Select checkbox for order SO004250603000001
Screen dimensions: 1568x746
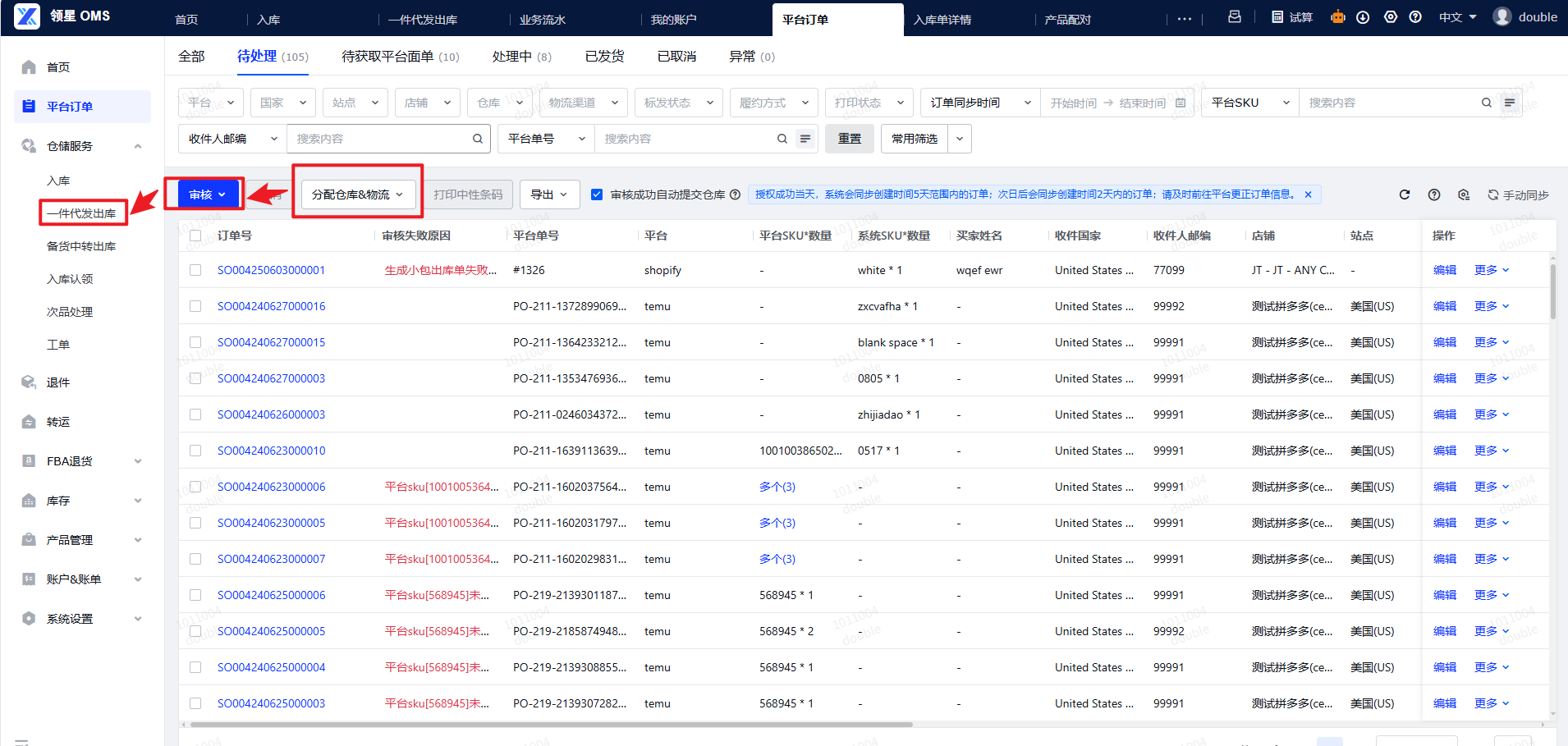[x=195, y=270]
